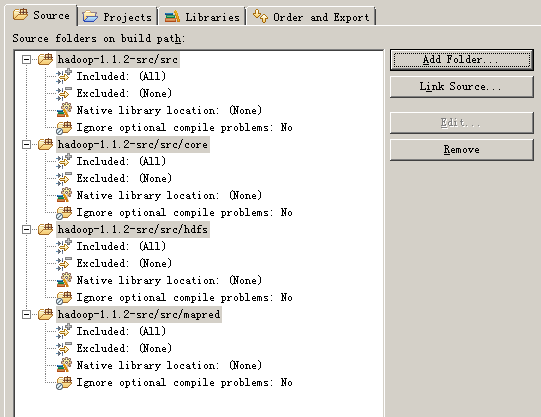The width and height of the screenshot is (541, 417).
Task: Click Included filter icon under src/mapred
Action: pos(64,331)
